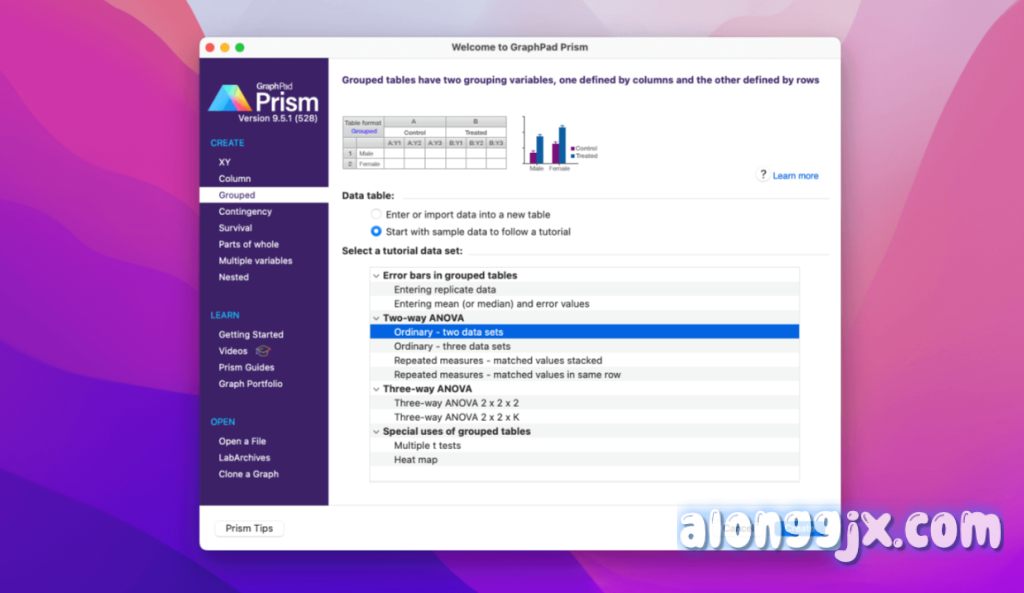
Task: Select 'Three-way ANOVA 2 x 2 x 2' tutorial
Action: coord(456,403)
